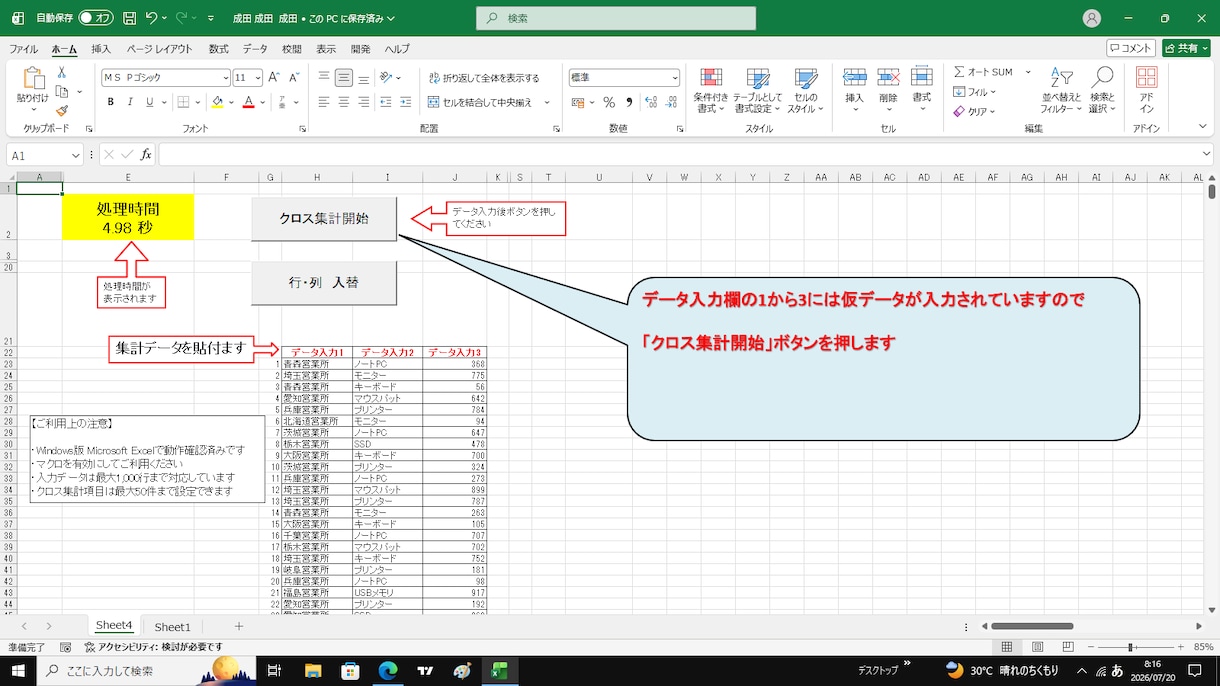Click the Paste (貼り付け) button
Image resolution: width=1220 pixels, height=686 pixels.
pyautogui.click(x=32, y=88)
